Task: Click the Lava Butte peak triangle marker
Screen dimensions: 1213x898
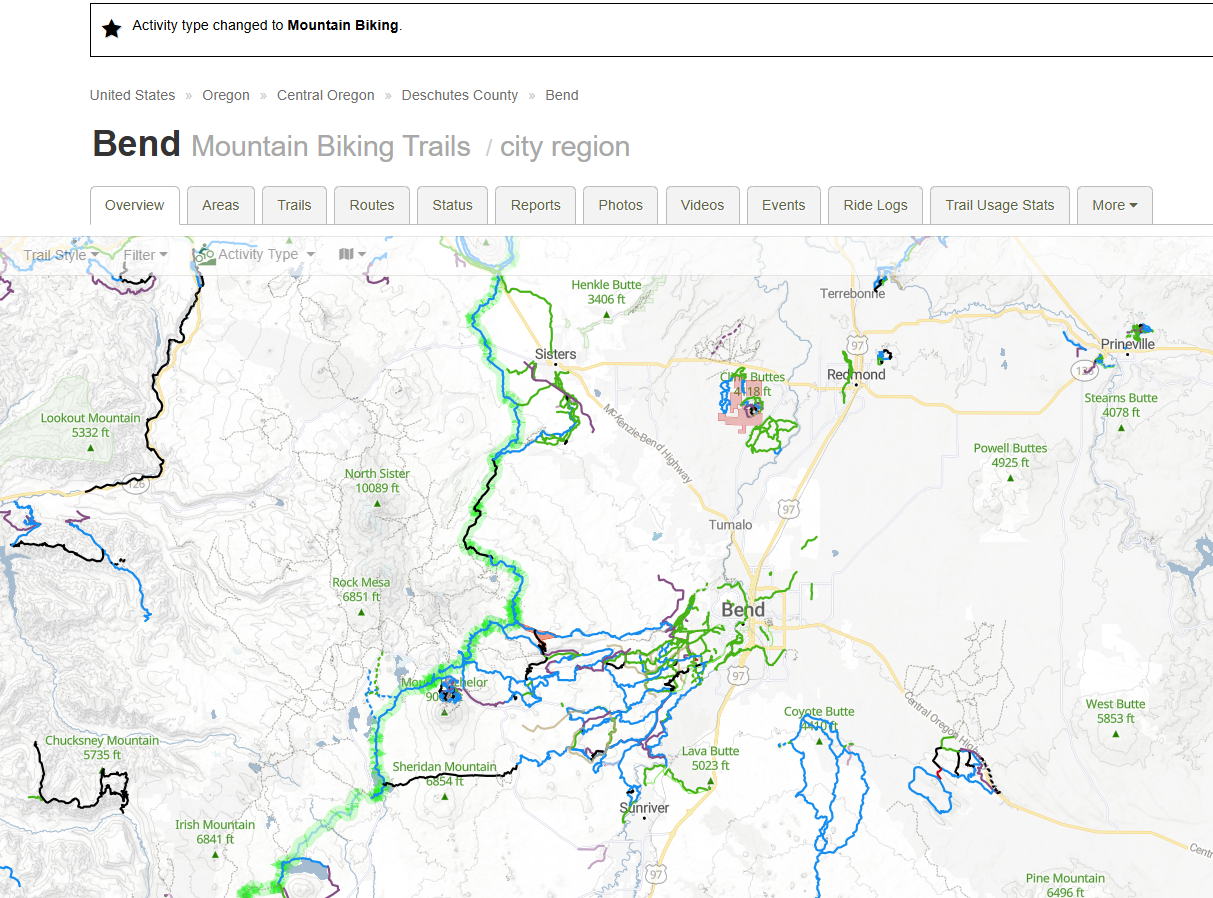Action: point(711,780)
